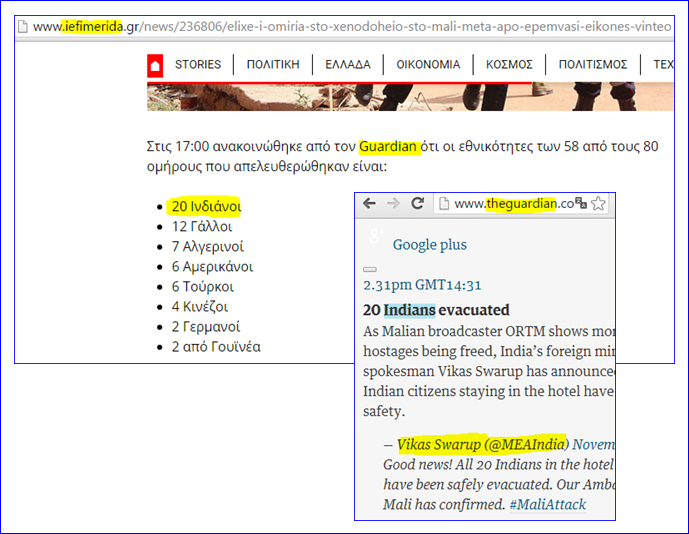Click the '20 Indians evacuated' headline
Viewport: 689px width, 534px height.
[436, 310]
